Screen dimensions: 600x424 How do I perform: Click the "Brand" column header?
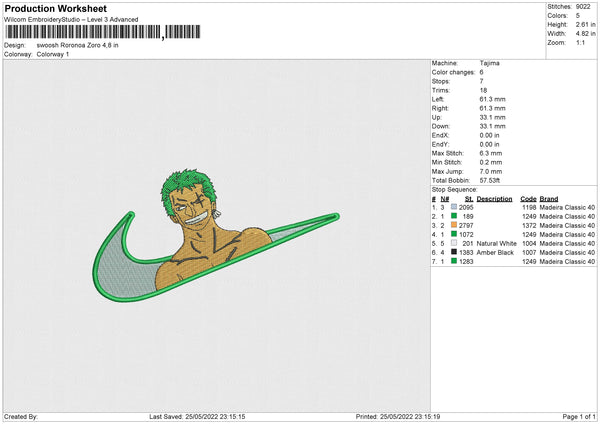click(x=549, y=199)
